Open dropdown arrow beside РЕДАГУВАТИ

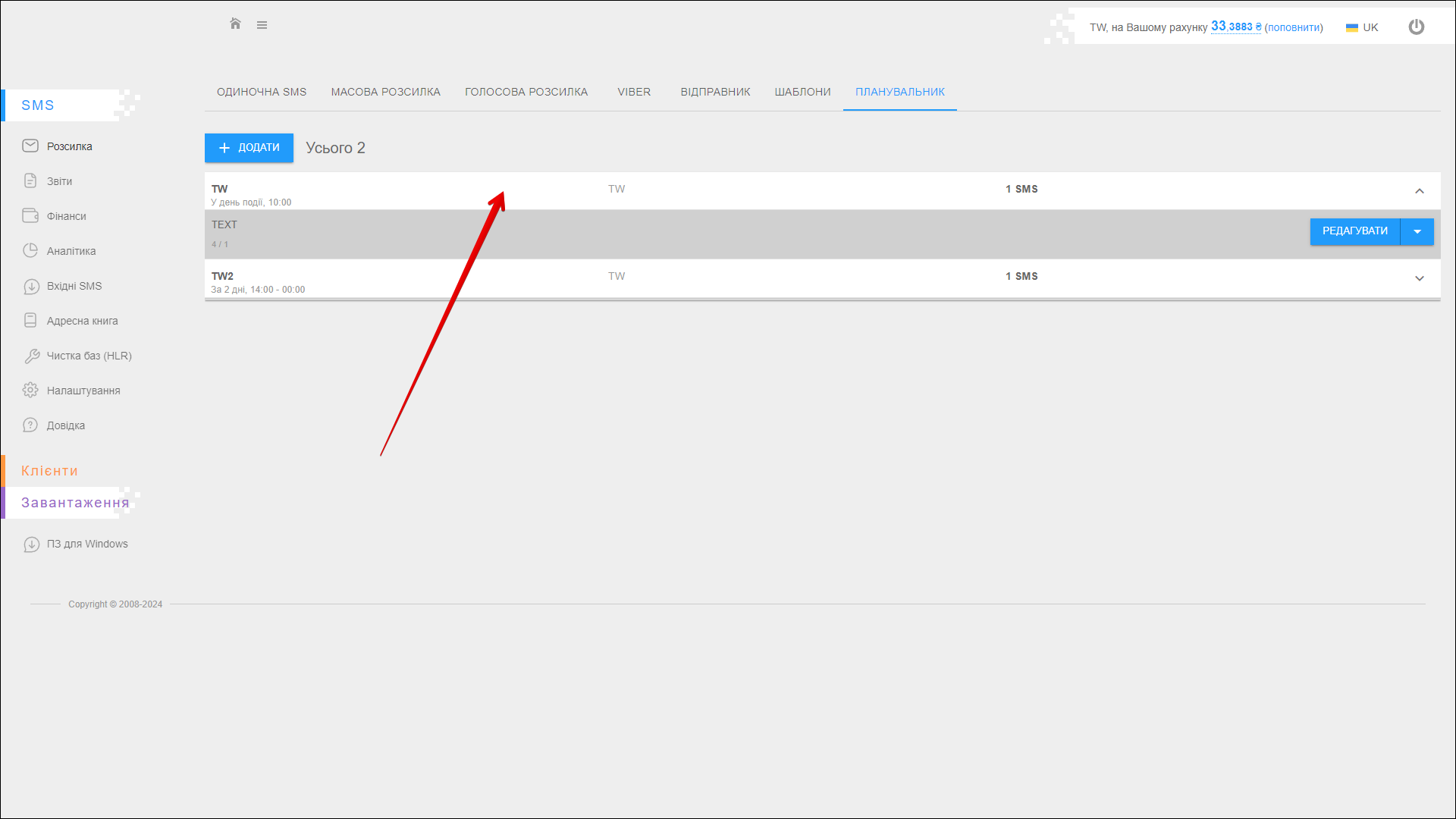(x=1417, y=231)
